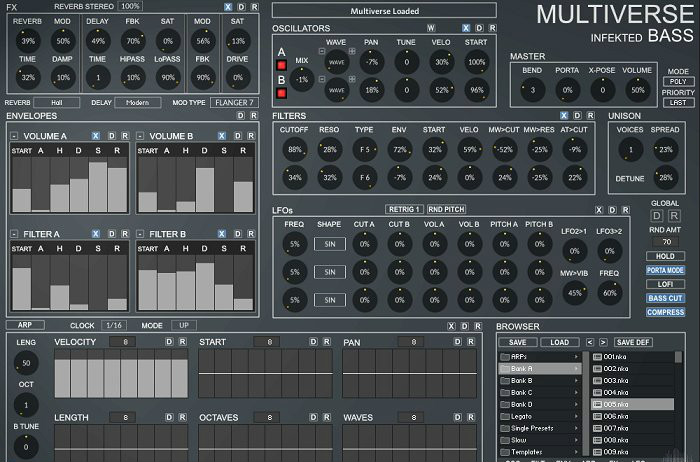Toggle PORTA MODE switch
Screen dimensions: 700x462
[x=665, y=270]
